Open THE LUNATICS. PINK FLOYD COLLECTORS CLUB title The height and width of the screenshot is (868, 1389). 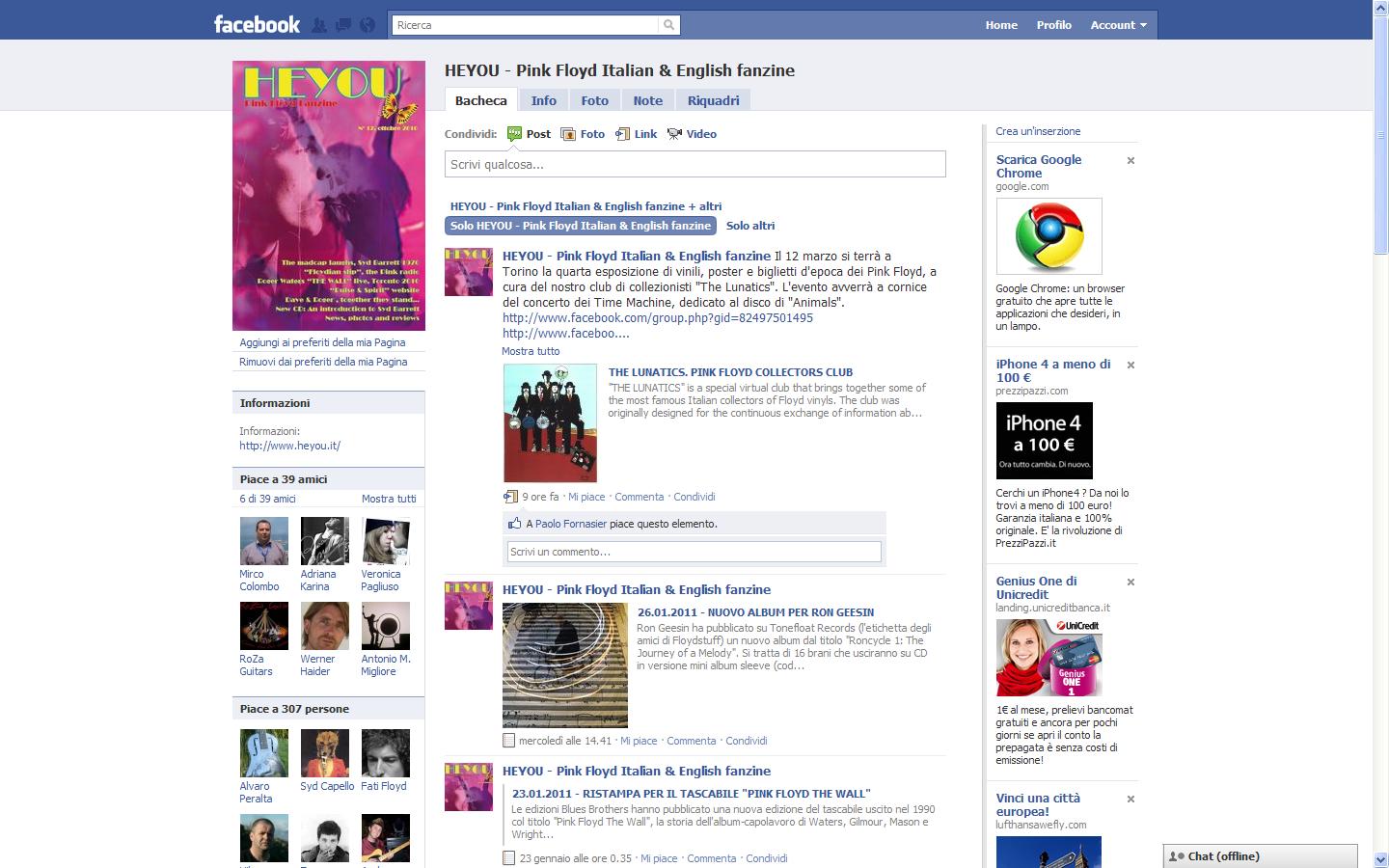coord(730,372)
